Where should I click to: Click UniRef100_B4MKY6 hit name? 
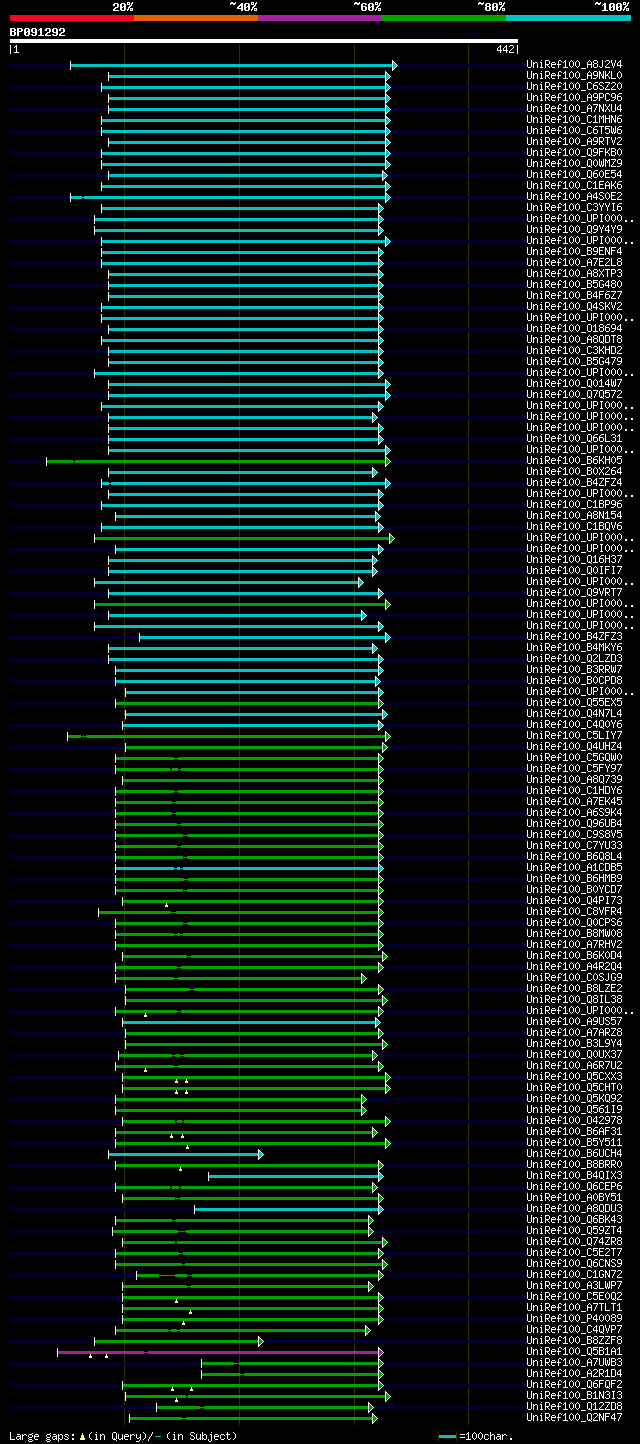tap(574, 647)
